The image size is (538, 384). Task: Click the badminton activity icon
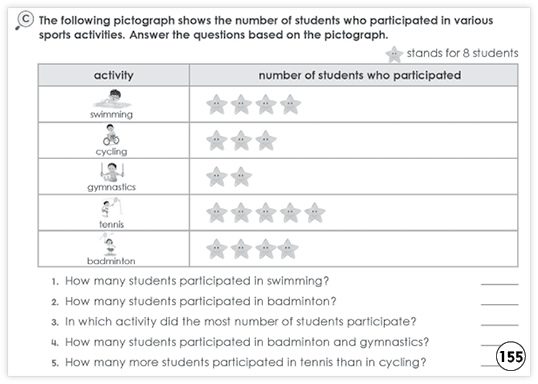pos(108,244)
